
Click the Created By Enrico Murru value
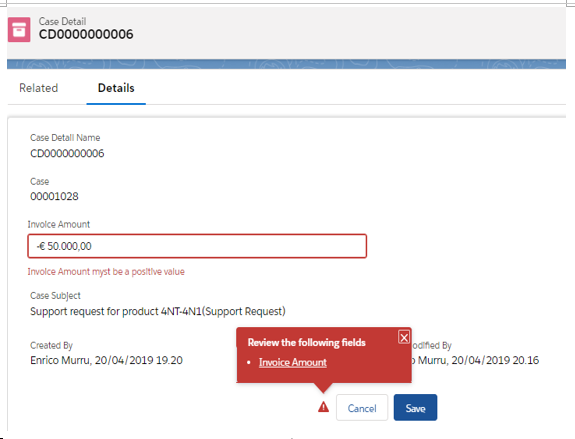point(106,360)
